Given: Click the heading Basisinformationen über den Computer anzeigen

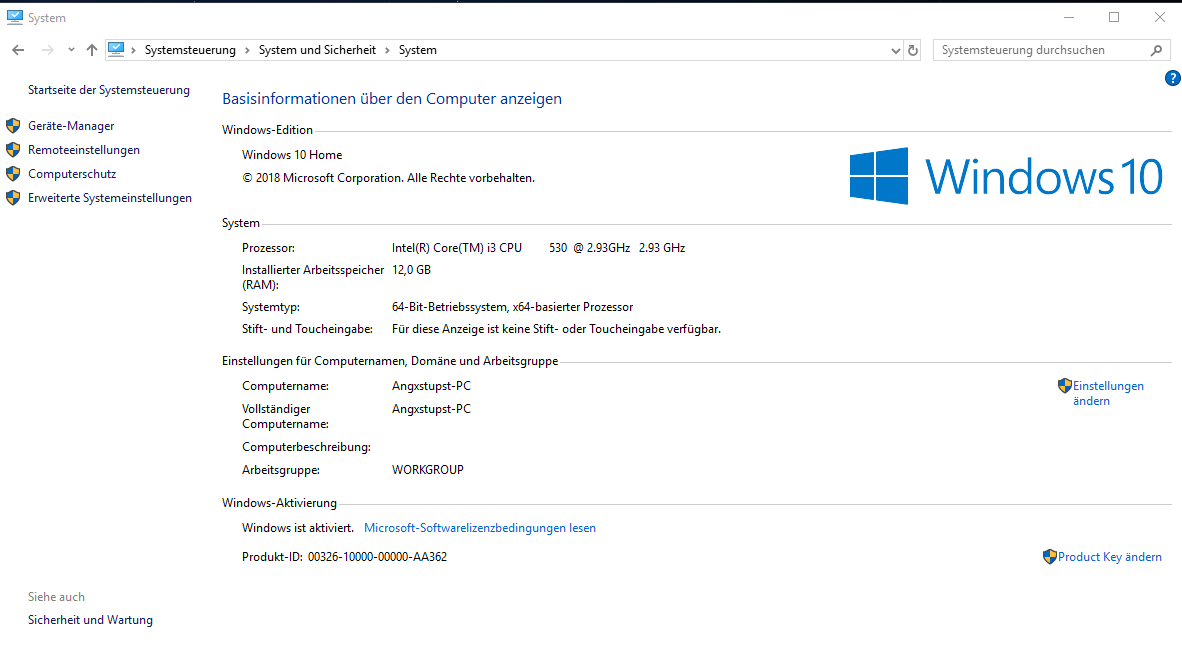Looking at the screenshot, I should [x=392, y=99].
